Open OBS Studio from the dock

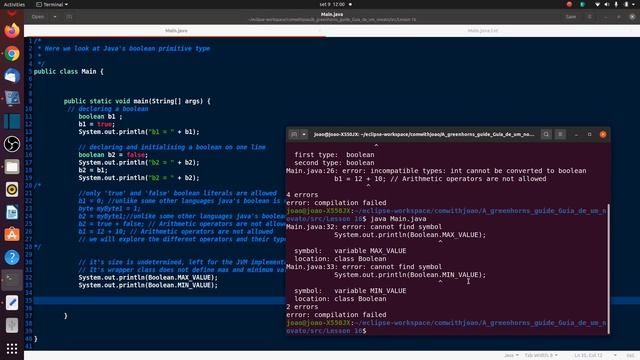[12, 144]
